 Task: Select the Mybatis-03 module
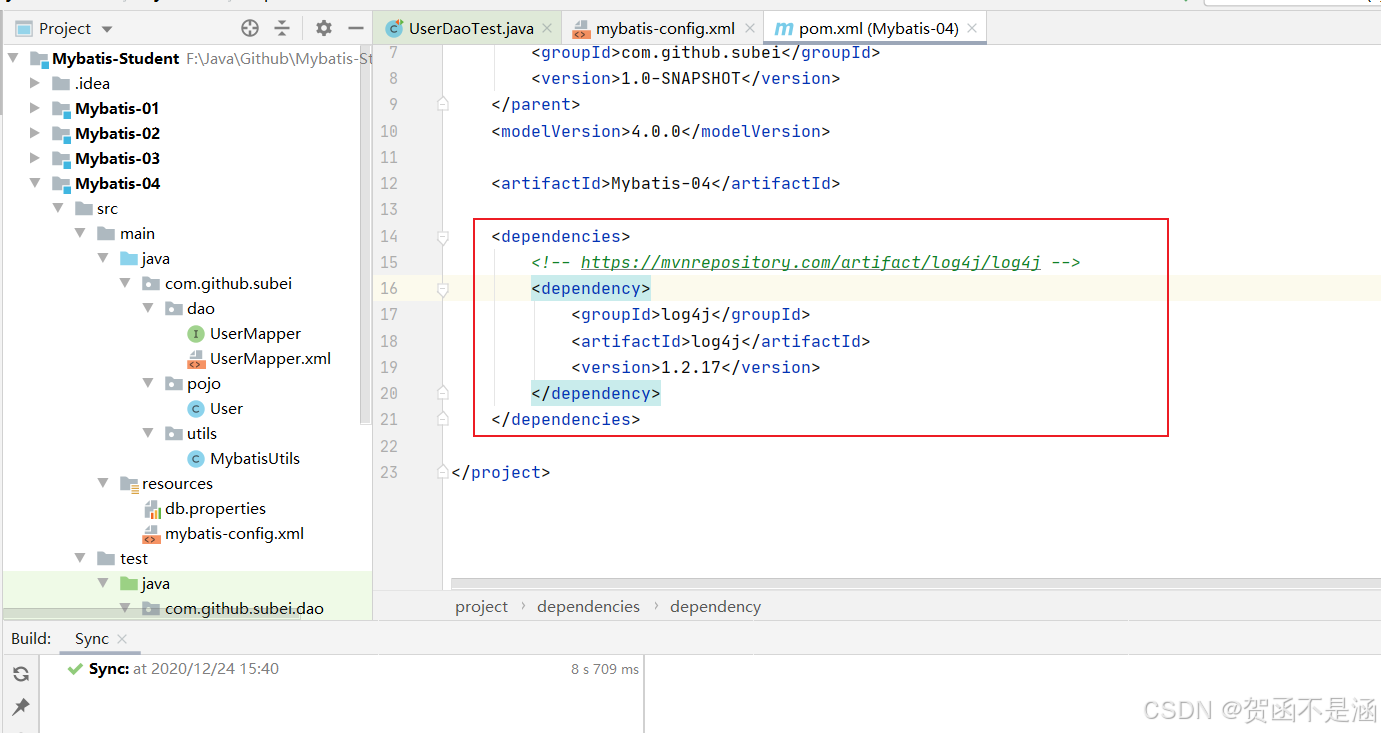117,158
